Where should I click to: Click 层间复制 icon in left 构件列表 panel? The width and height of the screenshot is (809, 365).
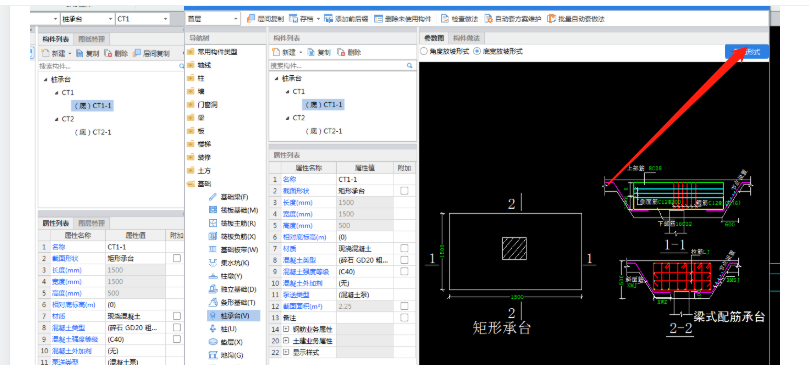point(137,53)
